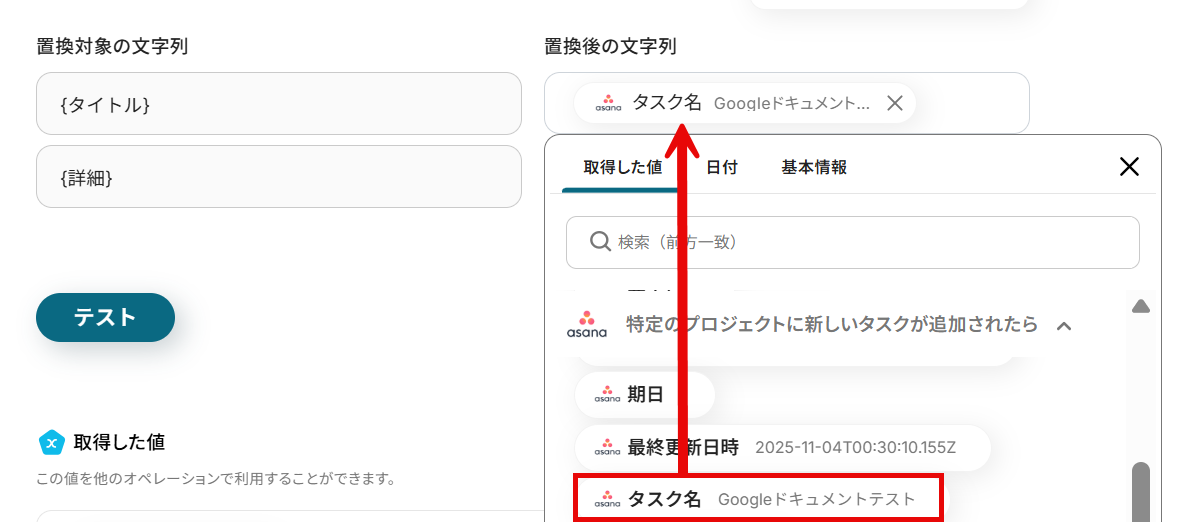Click the search magnifier icon
The width and height of the screenshot is (1185, 522).
[600, 242]
